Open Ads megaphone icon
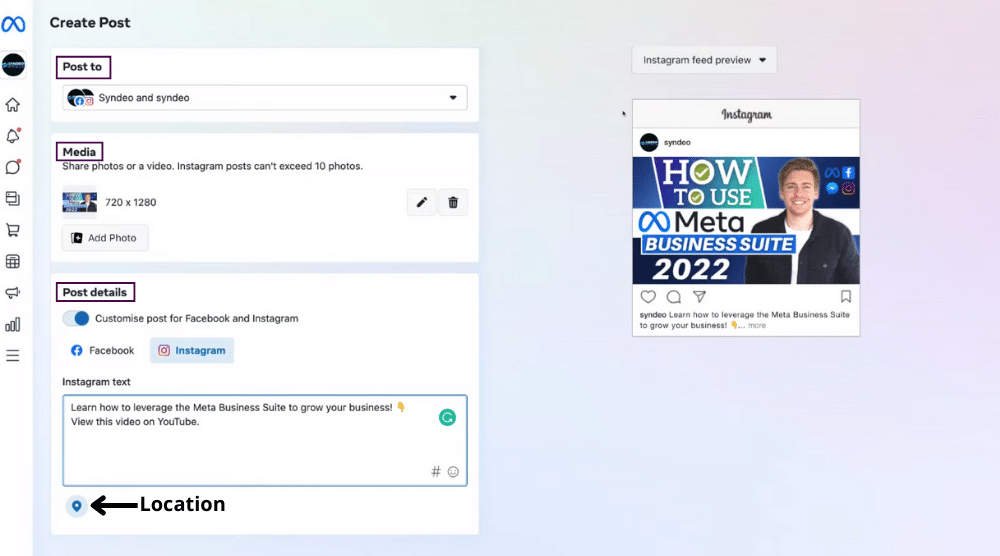 13,293
